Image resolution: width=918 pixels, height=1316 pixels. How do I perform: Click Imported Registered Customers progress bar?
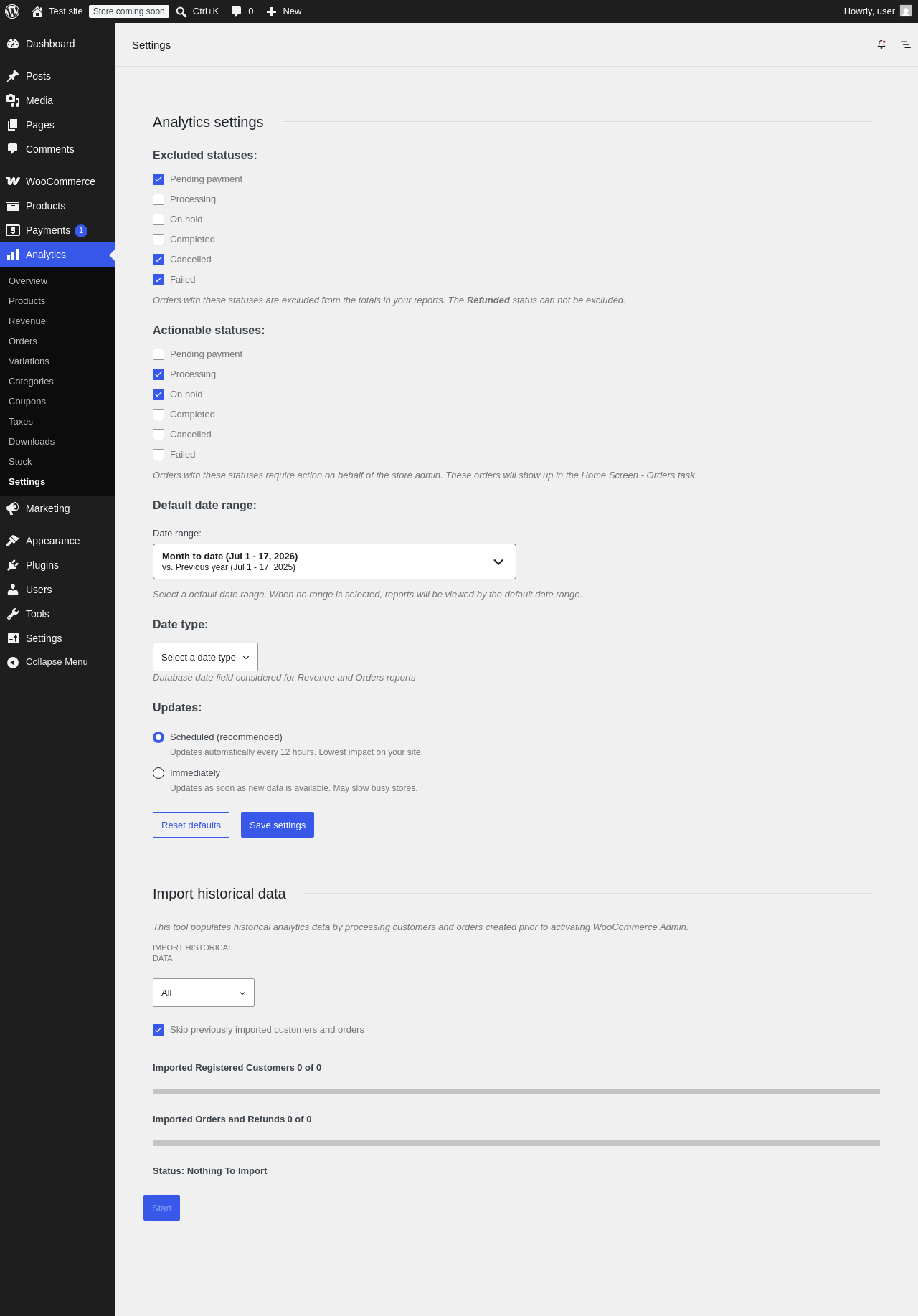click(516, 1092)
